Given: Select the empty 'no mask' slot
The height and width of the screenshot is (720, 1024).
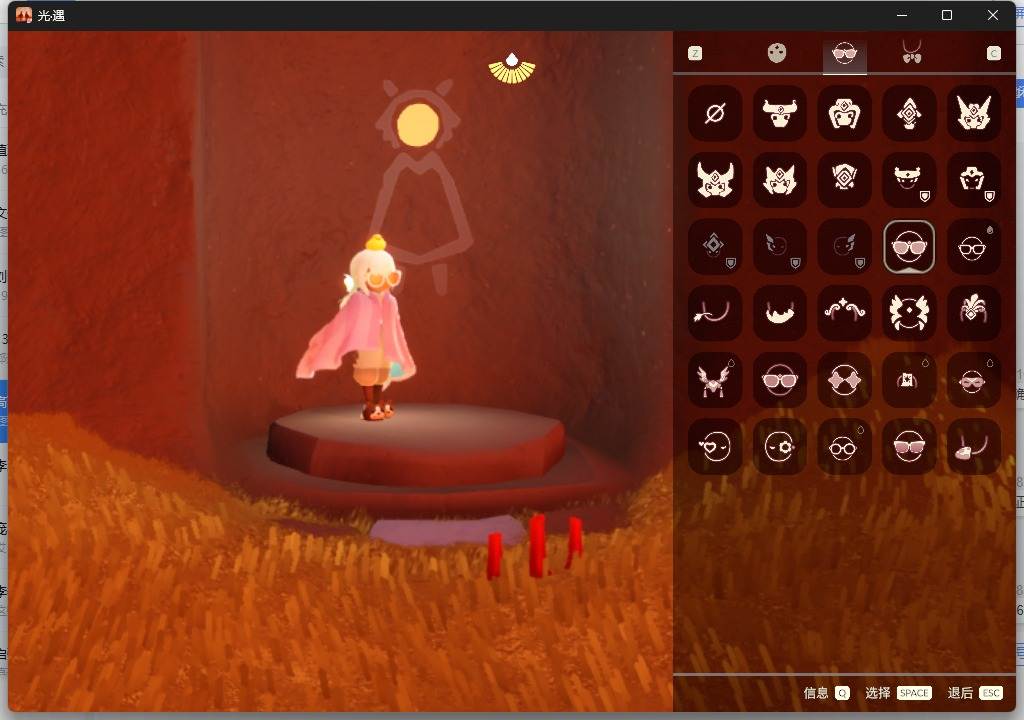Looking at the screenshot, I should coord(715,113).
